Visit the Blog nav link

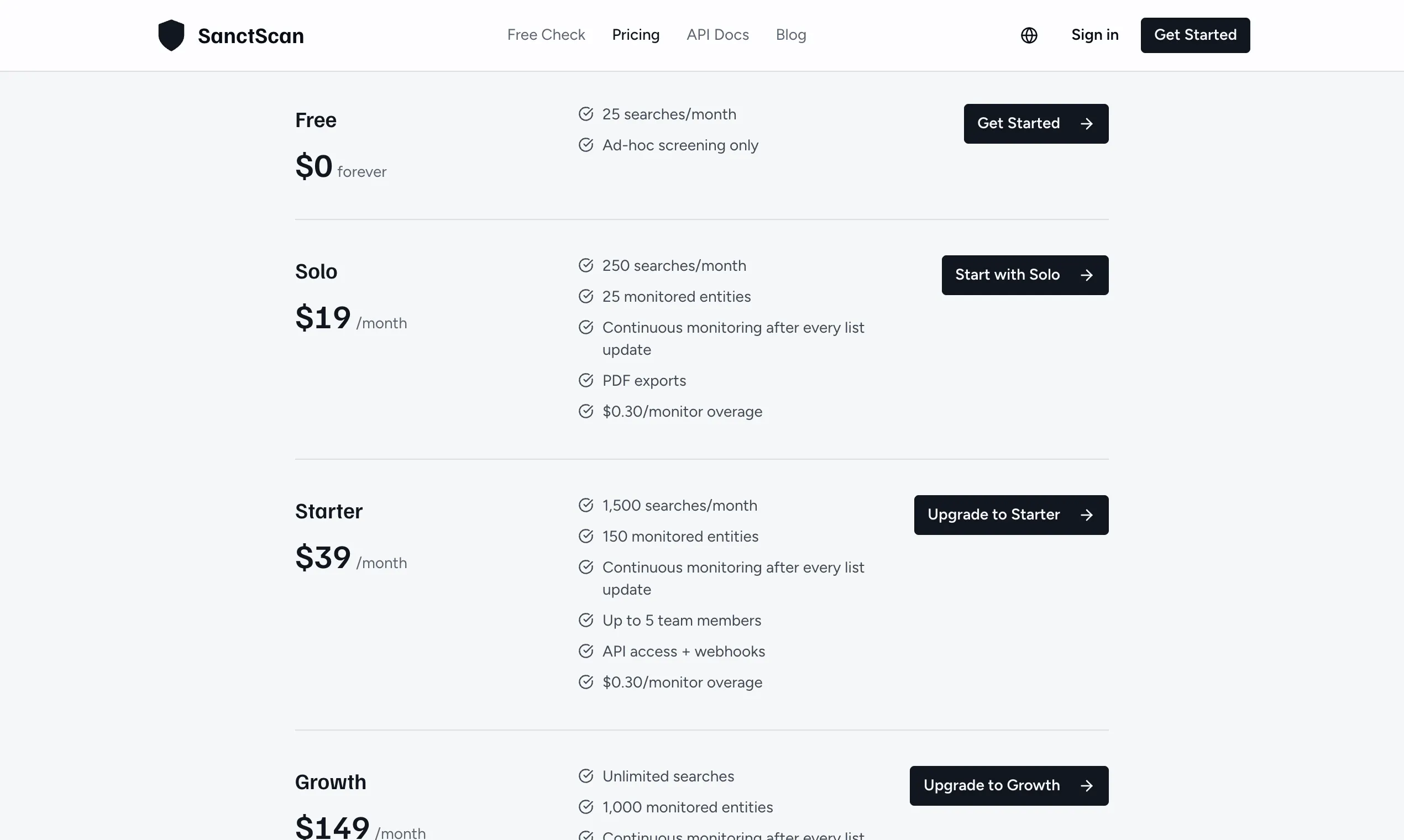(x=791, y=35)
